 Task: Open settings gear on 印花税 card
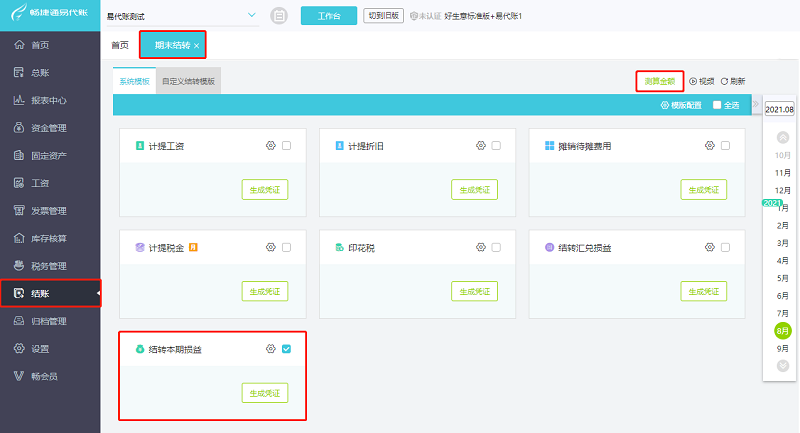pos(481,247)
